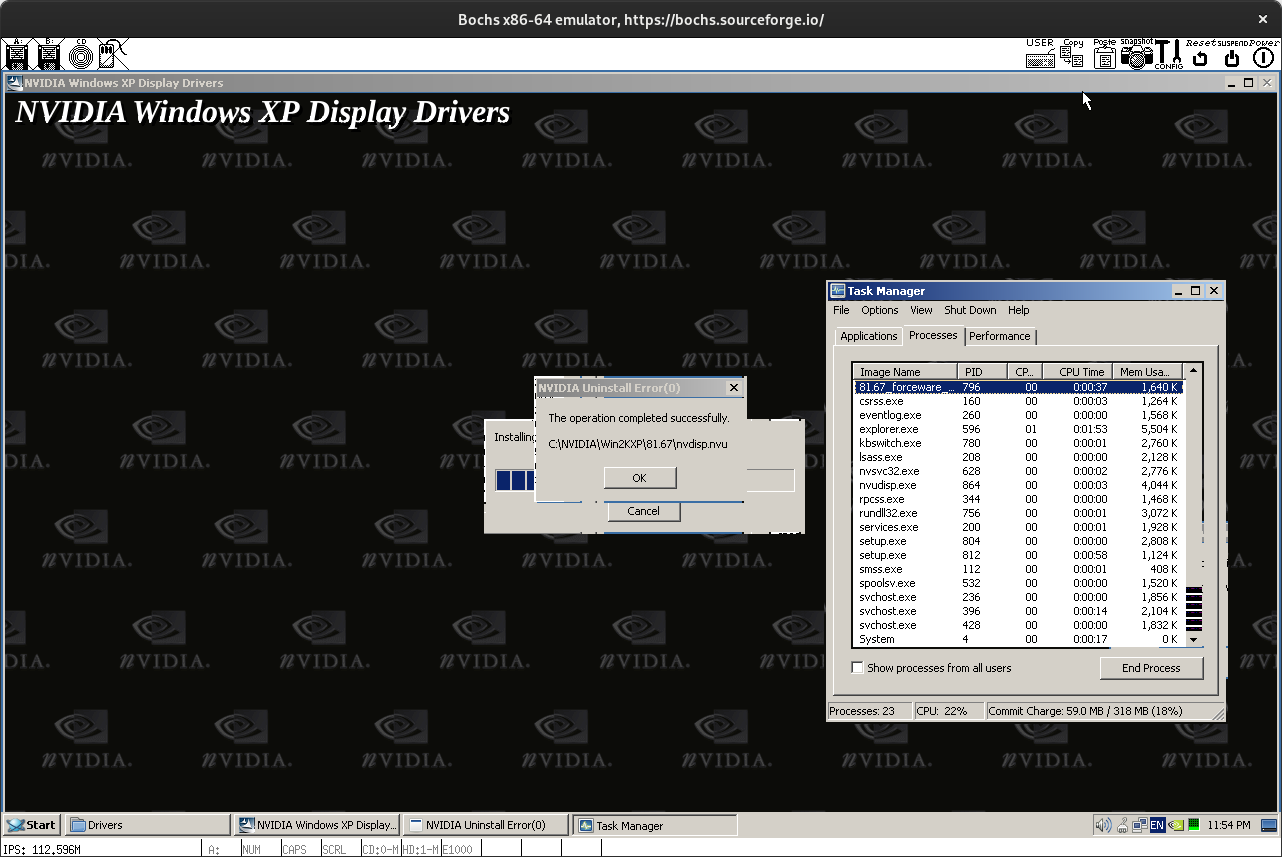Click Bochs floppy B: drive icon
The height and width of the screenshot is (857, 1282).
click(49, 54)
